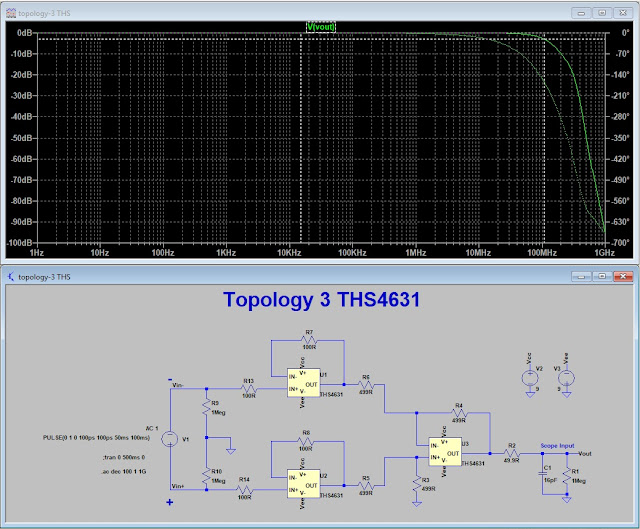Screen dimensions: 640x529
Task: Click the Vin- net label
Action: (x=178, y=385)
